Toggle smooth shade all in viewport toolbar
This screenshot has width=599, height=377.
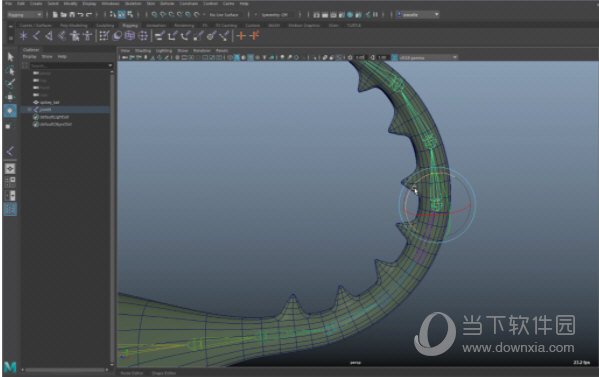tap(237, 58)
